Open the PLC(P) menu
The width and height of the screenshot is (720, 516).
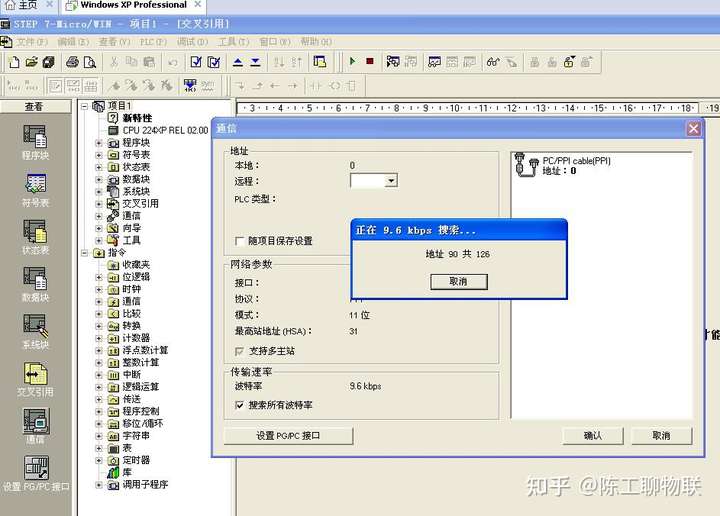153,42
